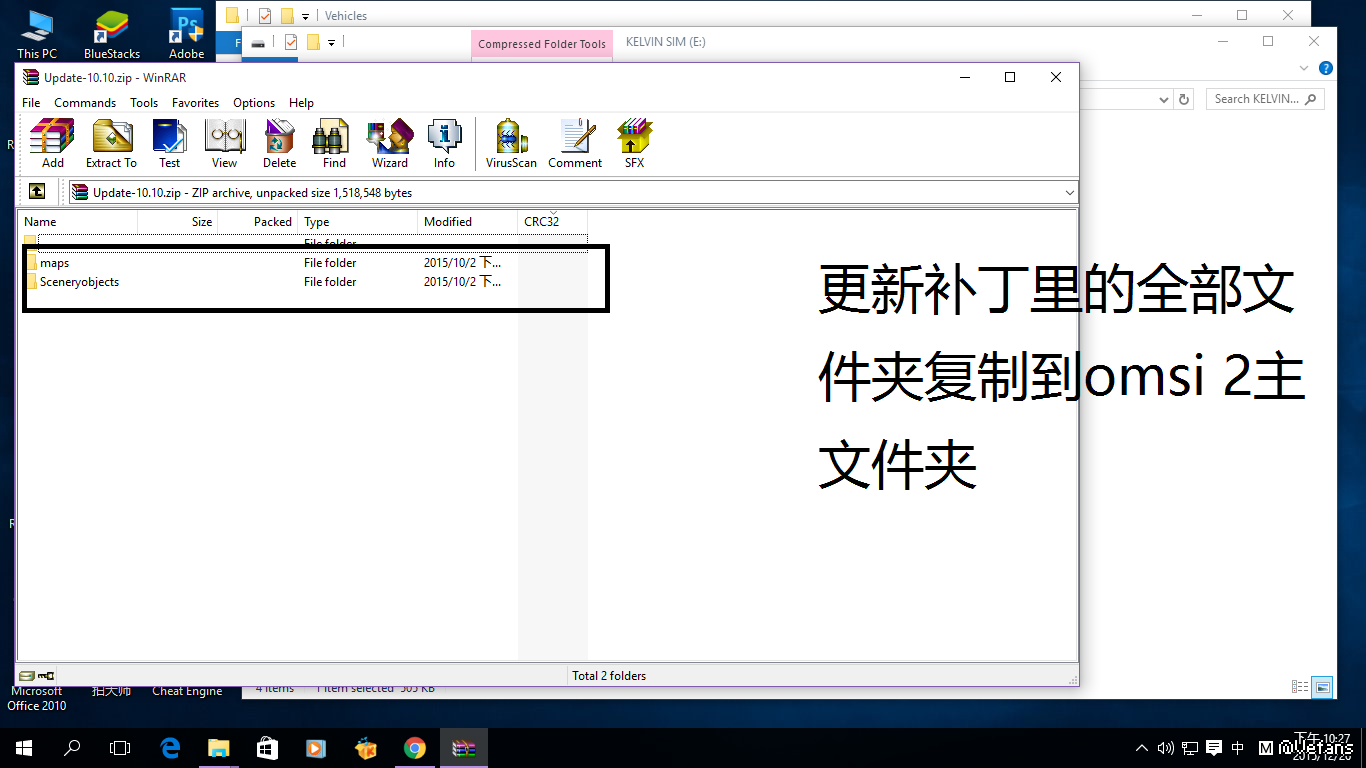Click the Search KELVIN field
The image size is (1366, 768).
click(1265, 99)
